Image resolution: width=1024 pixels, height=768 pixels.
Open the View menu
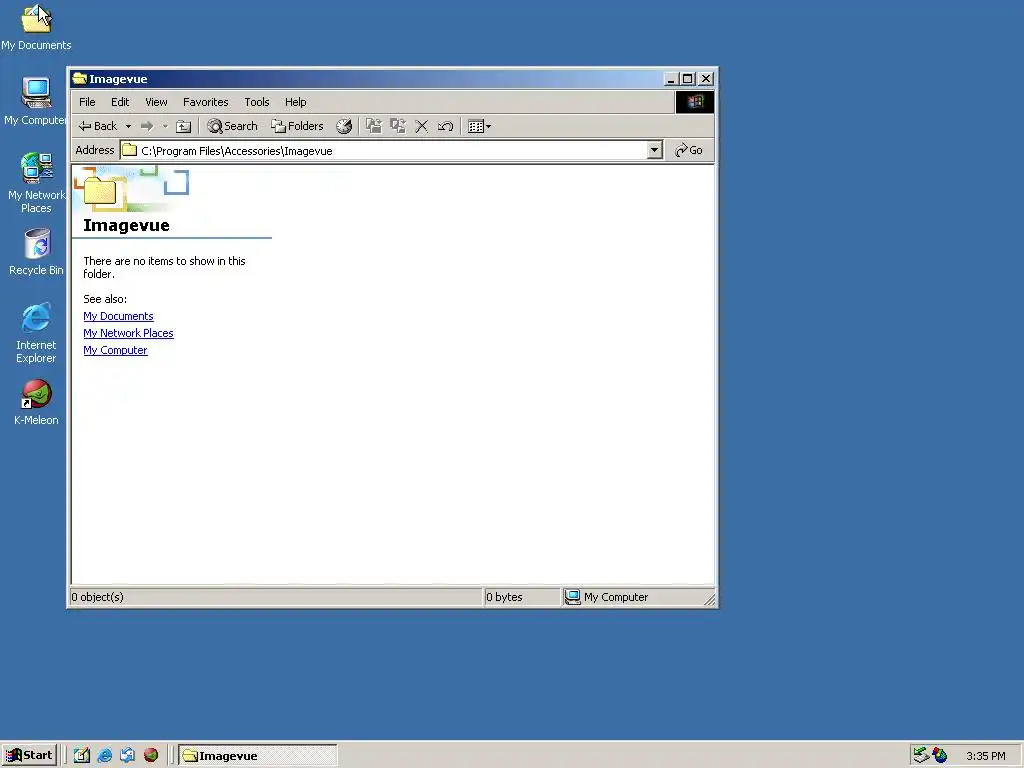point(156,102)
